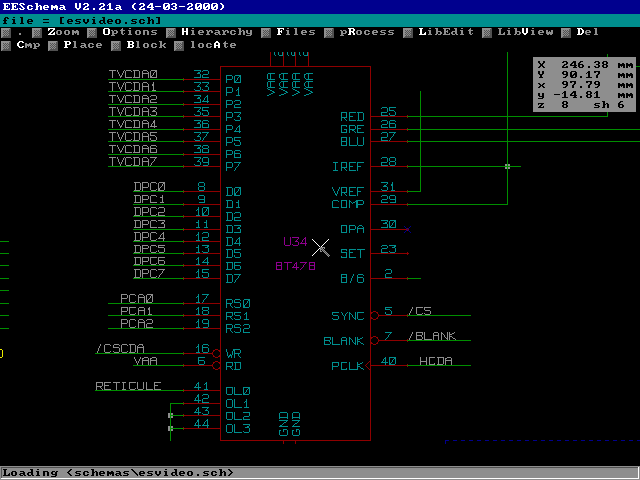
Task: Select the /BLANK net label
Action: click(x=432, y=336)
